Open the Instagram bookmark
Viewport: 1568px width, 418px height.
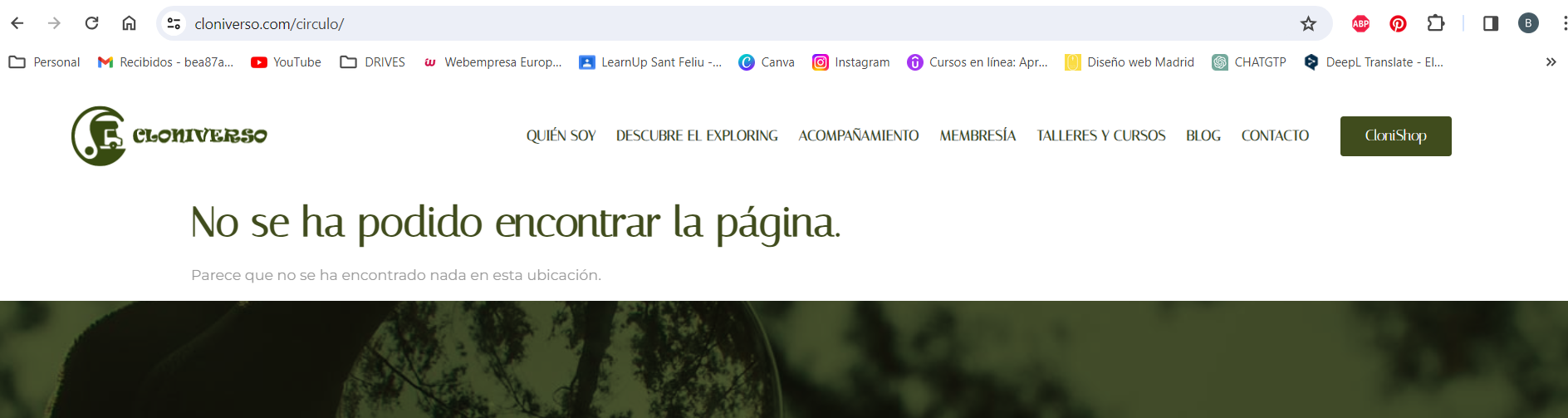tap(851, 62)
